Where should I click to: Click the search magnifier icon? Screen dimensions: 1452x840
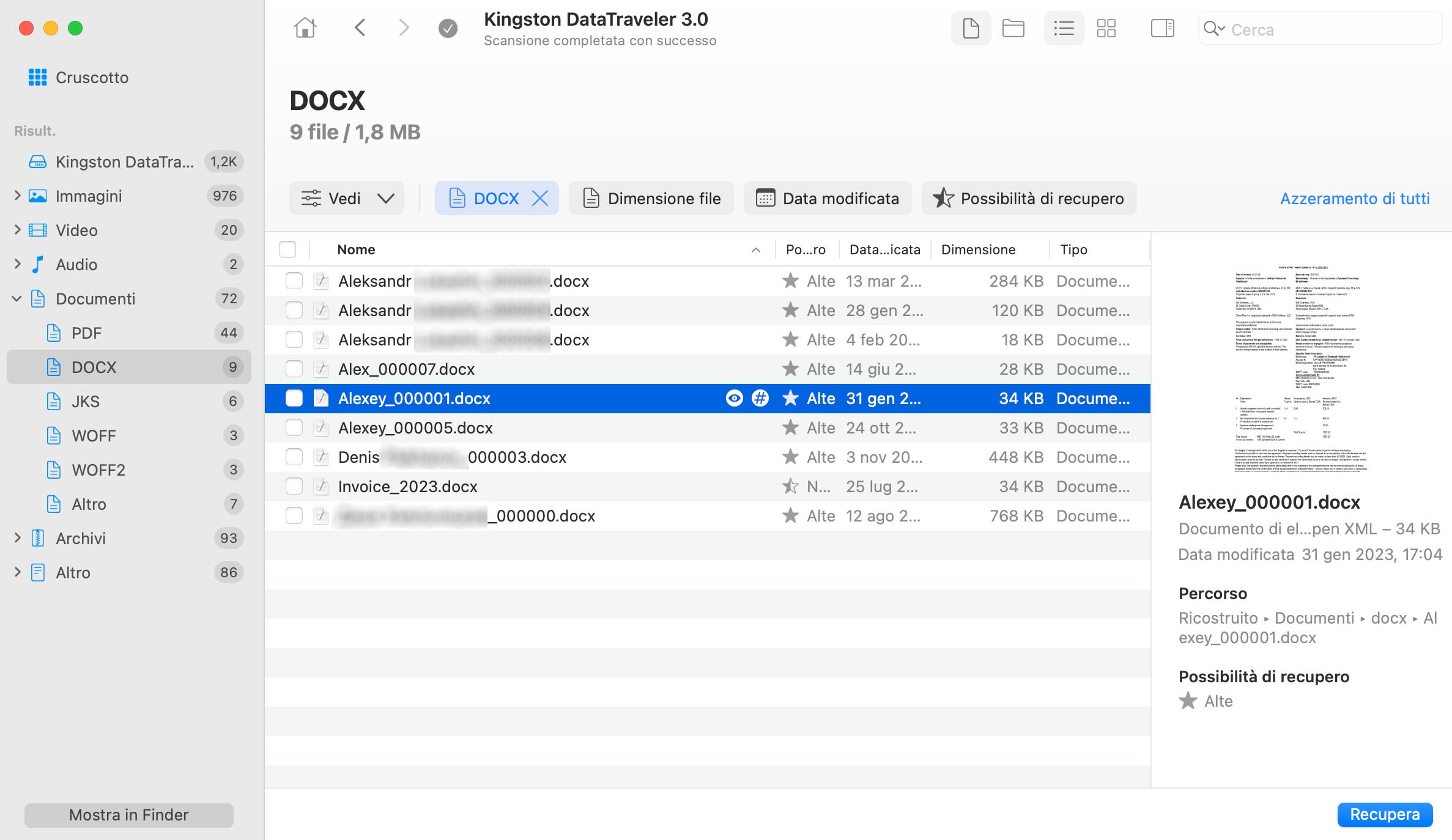tap(1213, 29)
